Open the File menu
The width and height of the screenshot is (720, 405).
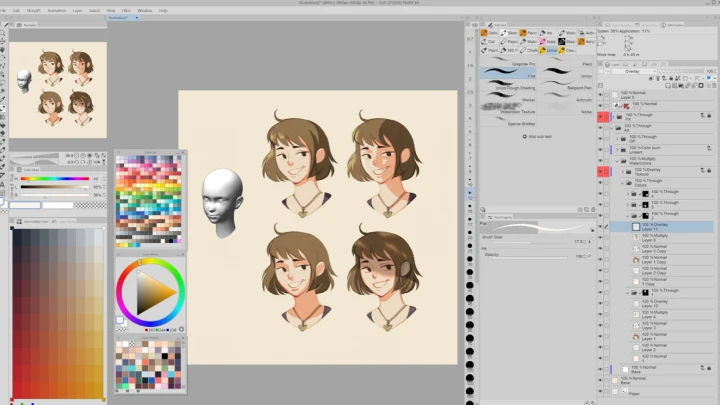pyautogui.click(x=3, y=10)
